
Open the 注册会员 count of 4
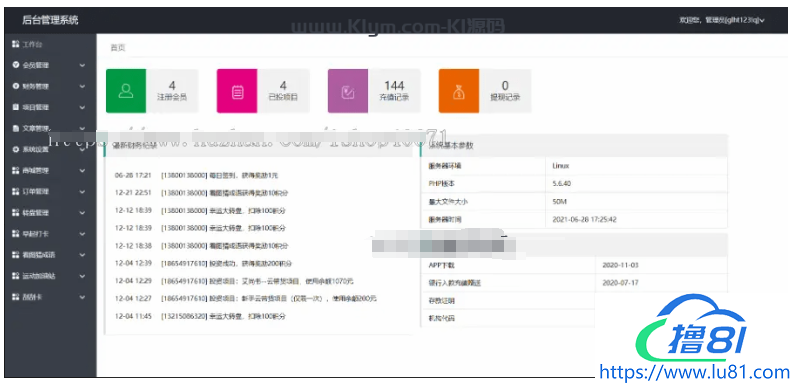[x=172, y=86]
